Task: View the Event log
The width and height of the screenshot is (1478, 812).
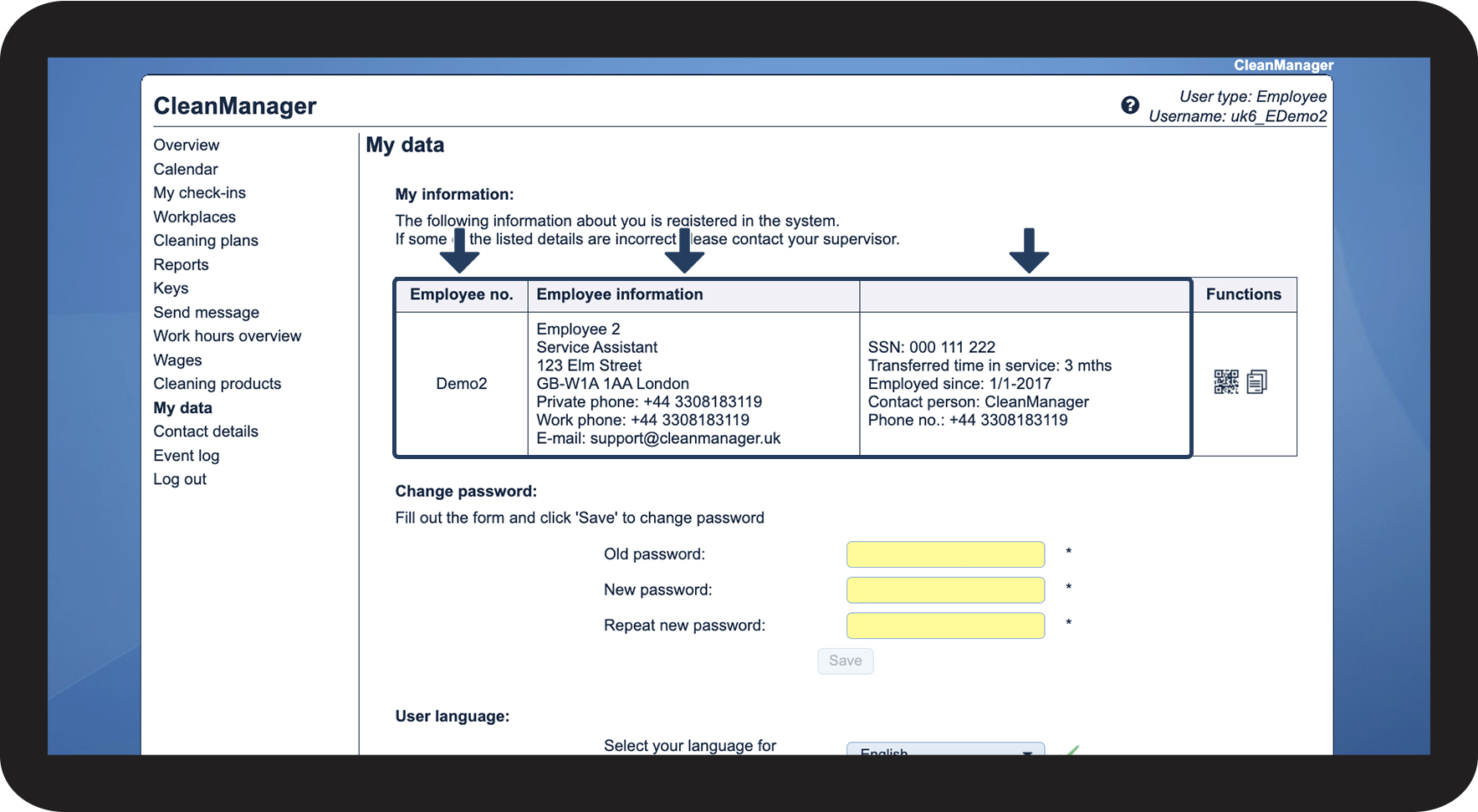Action: [x=187, y=456]
